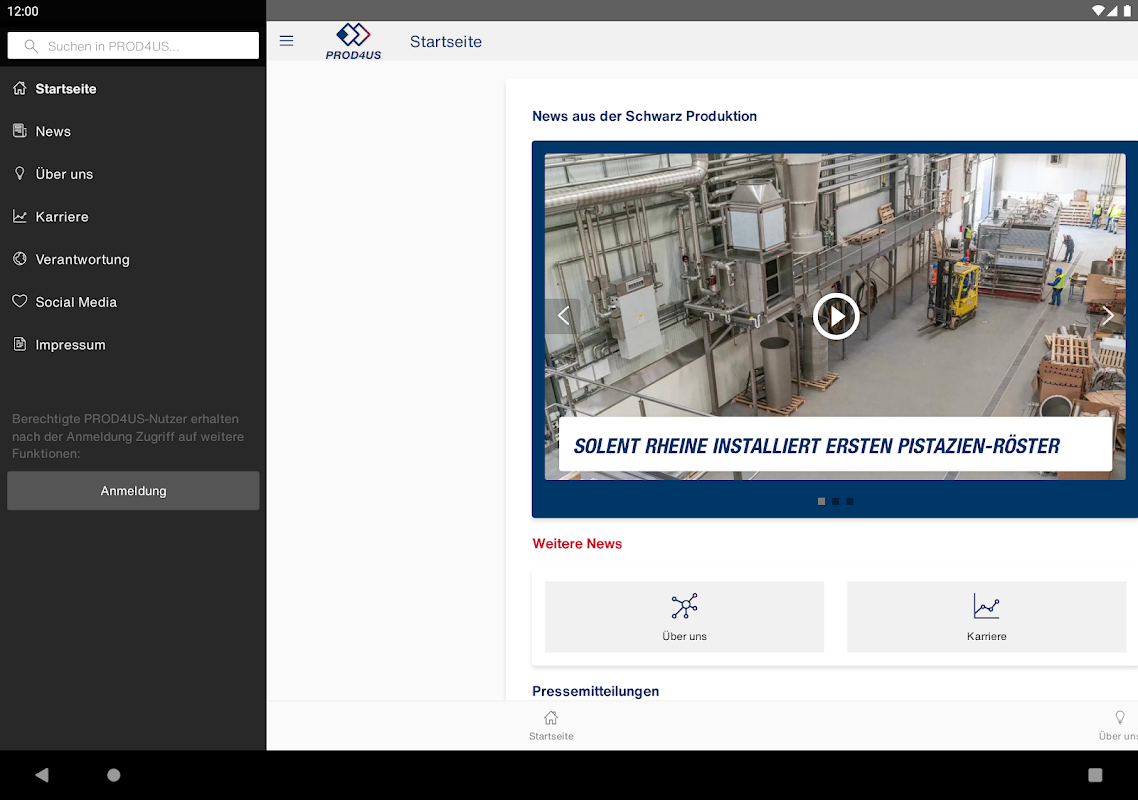This screenshot has height=800, width=1138.
Task: Select the third carousel indicator dot
Action: [x=849, y=501]
